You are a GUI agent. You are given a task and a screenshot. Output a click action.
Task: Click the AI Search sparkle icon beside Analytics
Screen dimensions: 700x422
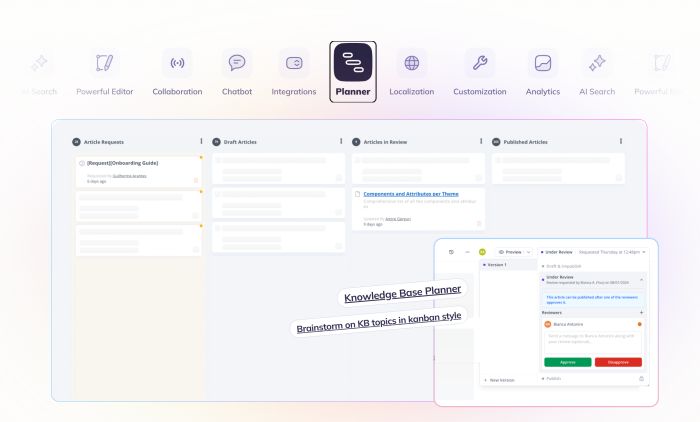597,63
